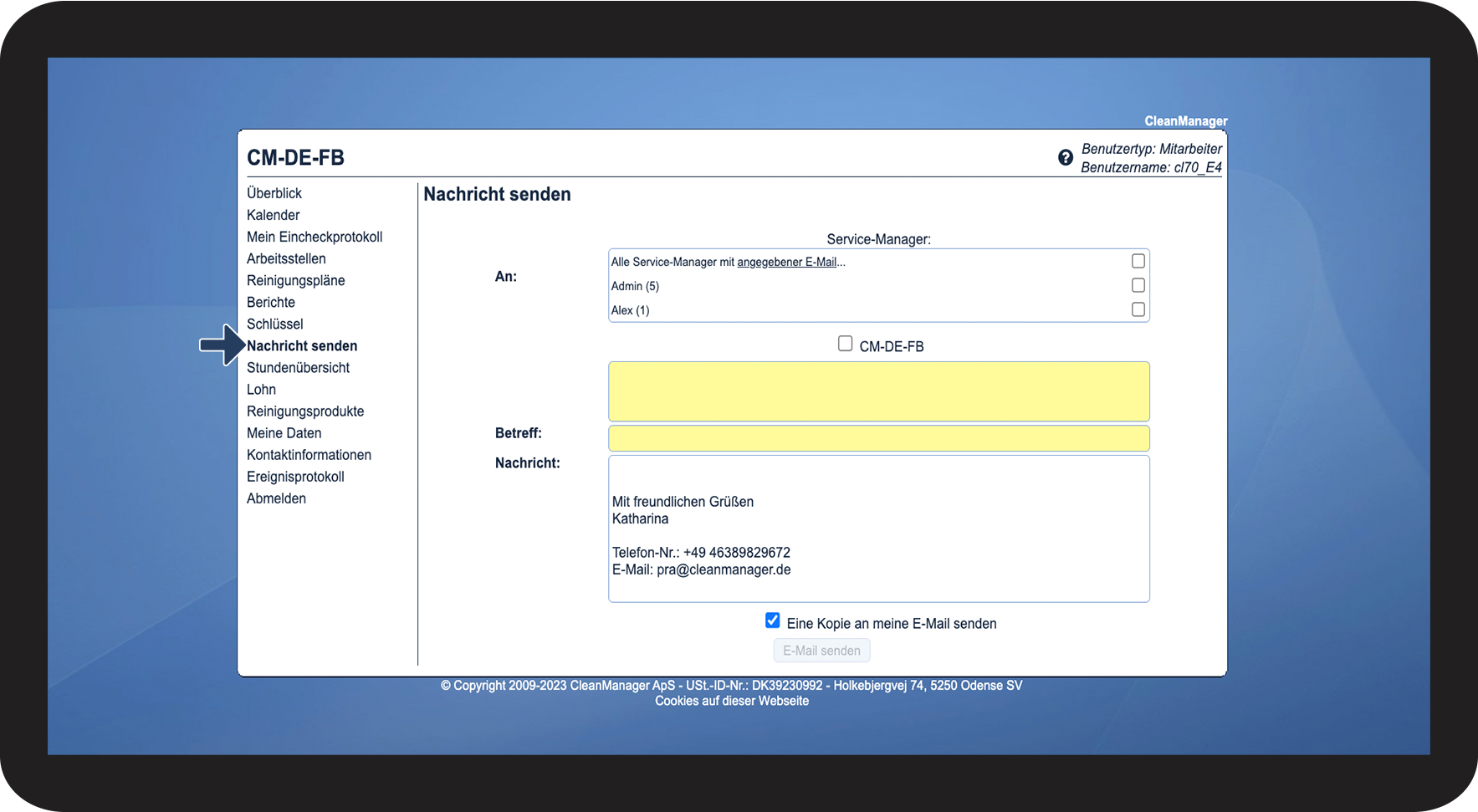This screenshot has height=812, width=1478.
Task: Navigate to Reinigungspläne
Action: pyautogui.click(x=295, y=280)
